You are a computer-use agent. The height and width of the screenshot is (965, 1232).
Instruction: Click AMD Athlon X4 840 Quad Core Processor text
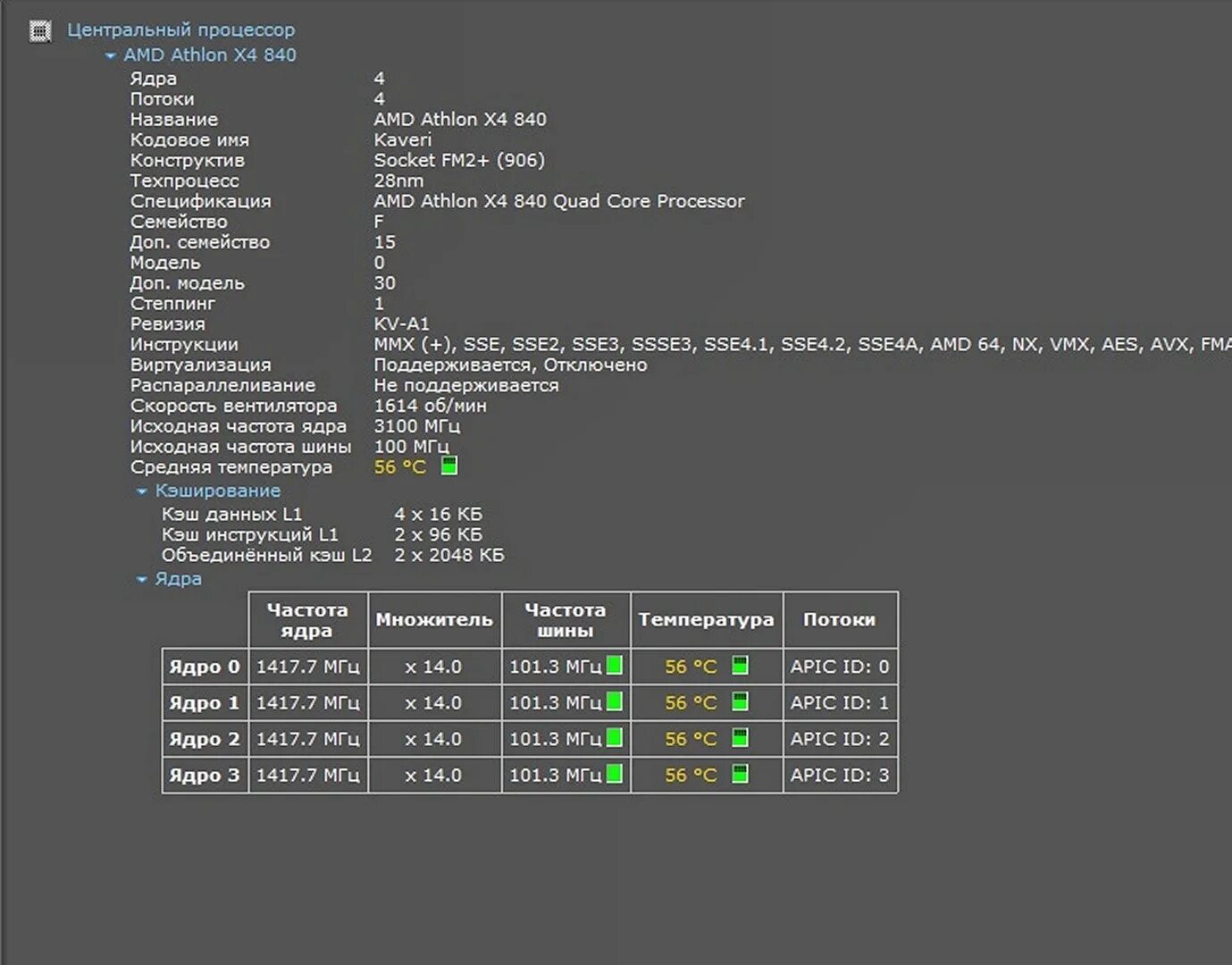(x=559, y=201)
